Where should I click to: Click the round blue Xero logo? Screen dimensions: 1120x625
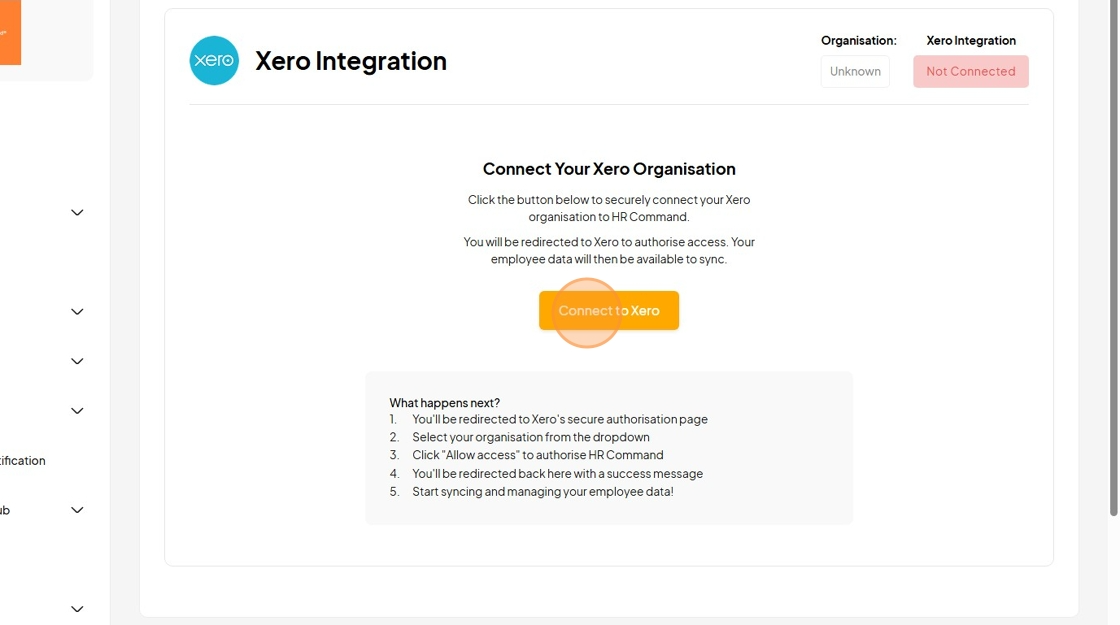click(x=214, y=61)
